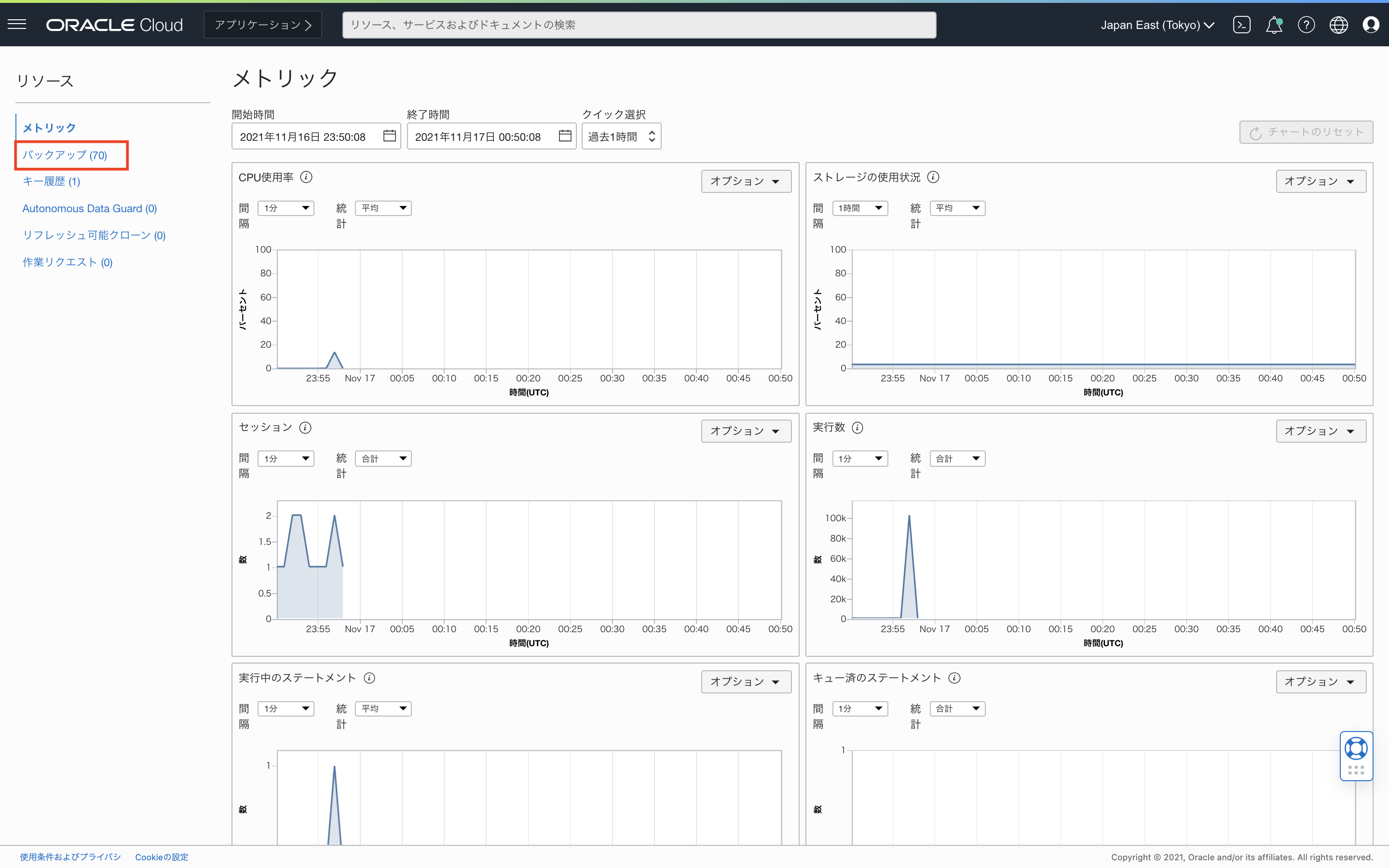1389x868 pixels.
Task: Open the クイック選択 past-hour dropdown
Action: point(621,136)
